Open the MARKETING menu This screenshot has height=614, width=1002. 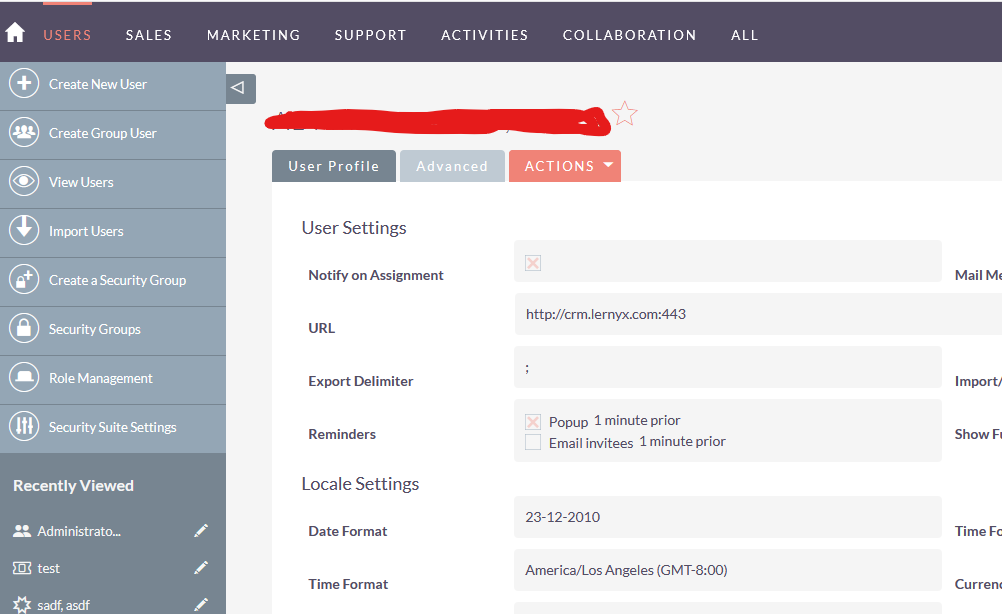click(x=253, y=34)
